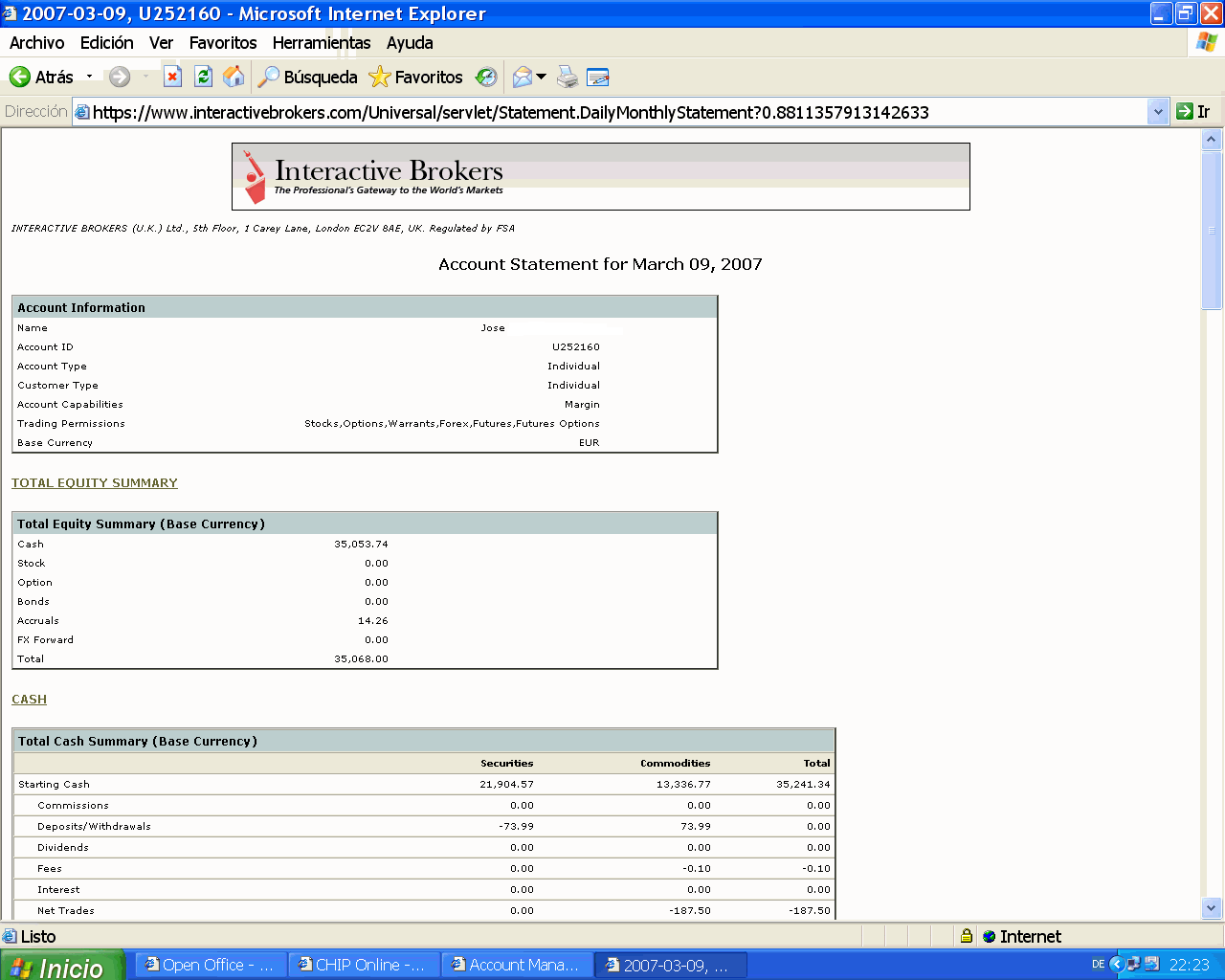Click the Starting Cash row label

[x=54, y=785]
